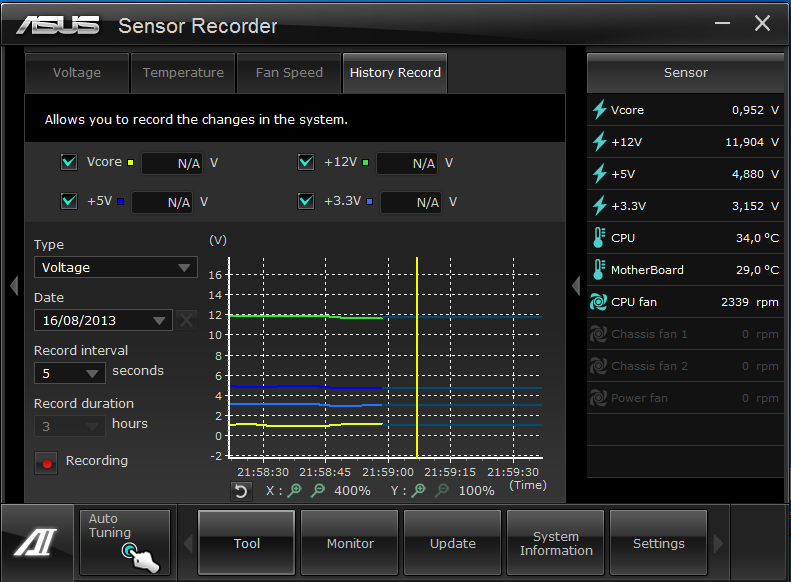The width and height of the screenshot is (791, 582).
Task: Open the Update menu button
Action: pyautogui.click(x=453, y=543)
